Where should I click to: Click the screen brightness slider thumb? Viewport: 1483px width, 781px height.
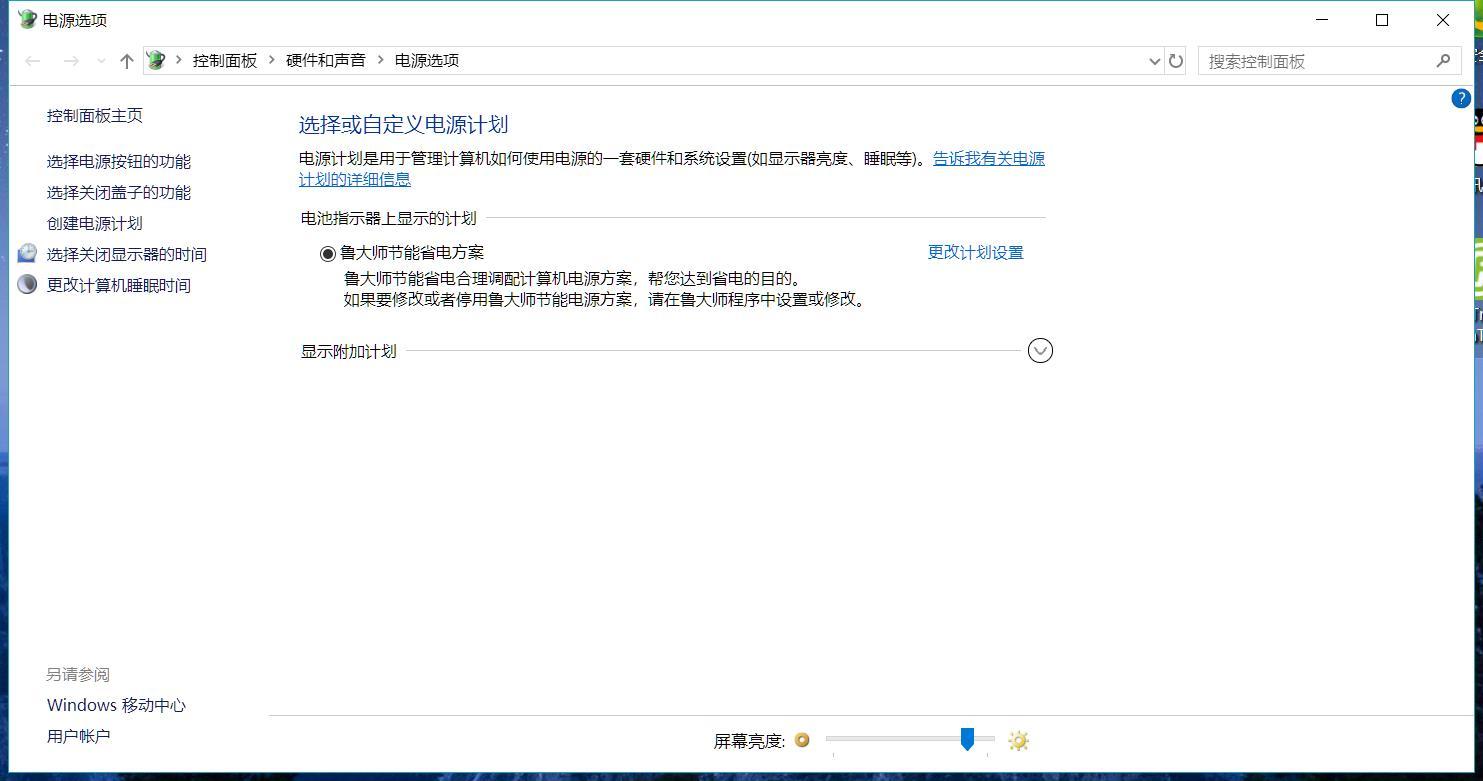967,739
